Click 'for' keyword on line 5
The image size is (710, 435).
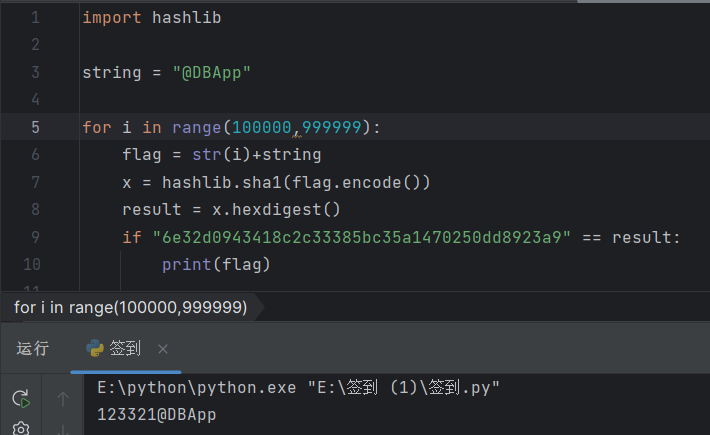click(97, 127)
